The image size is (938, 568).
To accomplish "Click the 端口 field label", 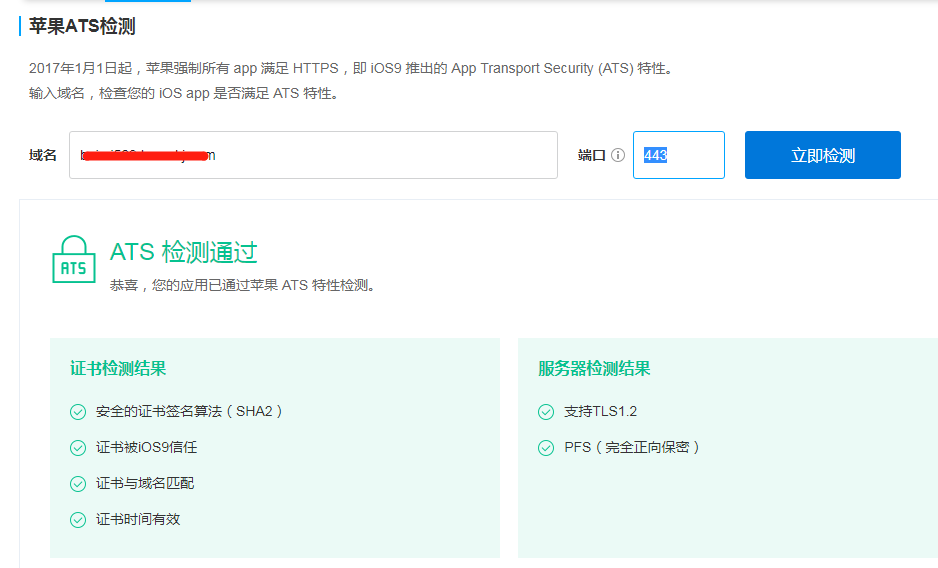I will (592, 155).
